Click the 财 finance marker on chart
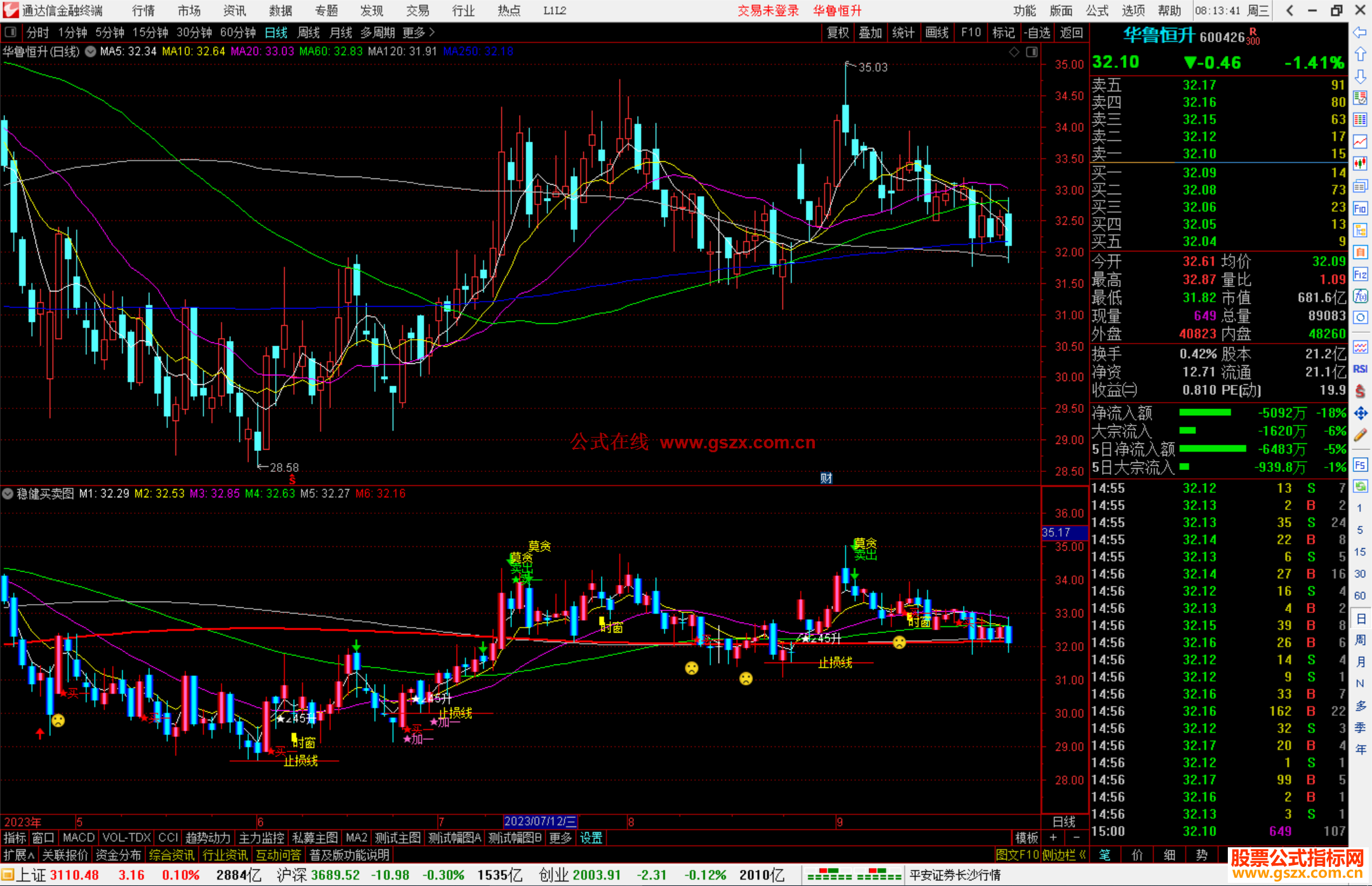Image resolution: width=1372 pixels, height=886 pixels. click(826, 478)
